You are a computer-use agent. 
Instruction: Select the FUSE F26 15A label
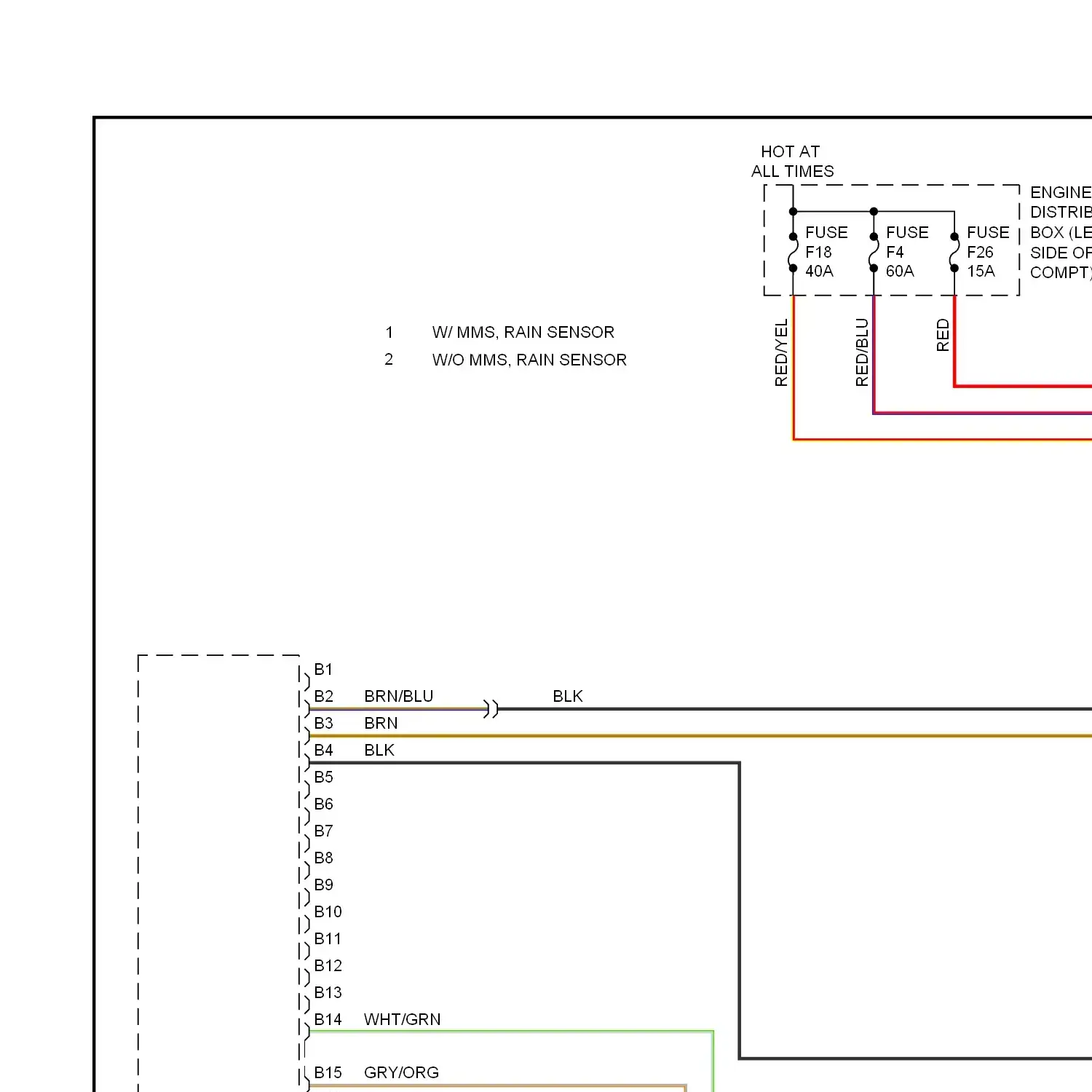[x=988, y=252]
